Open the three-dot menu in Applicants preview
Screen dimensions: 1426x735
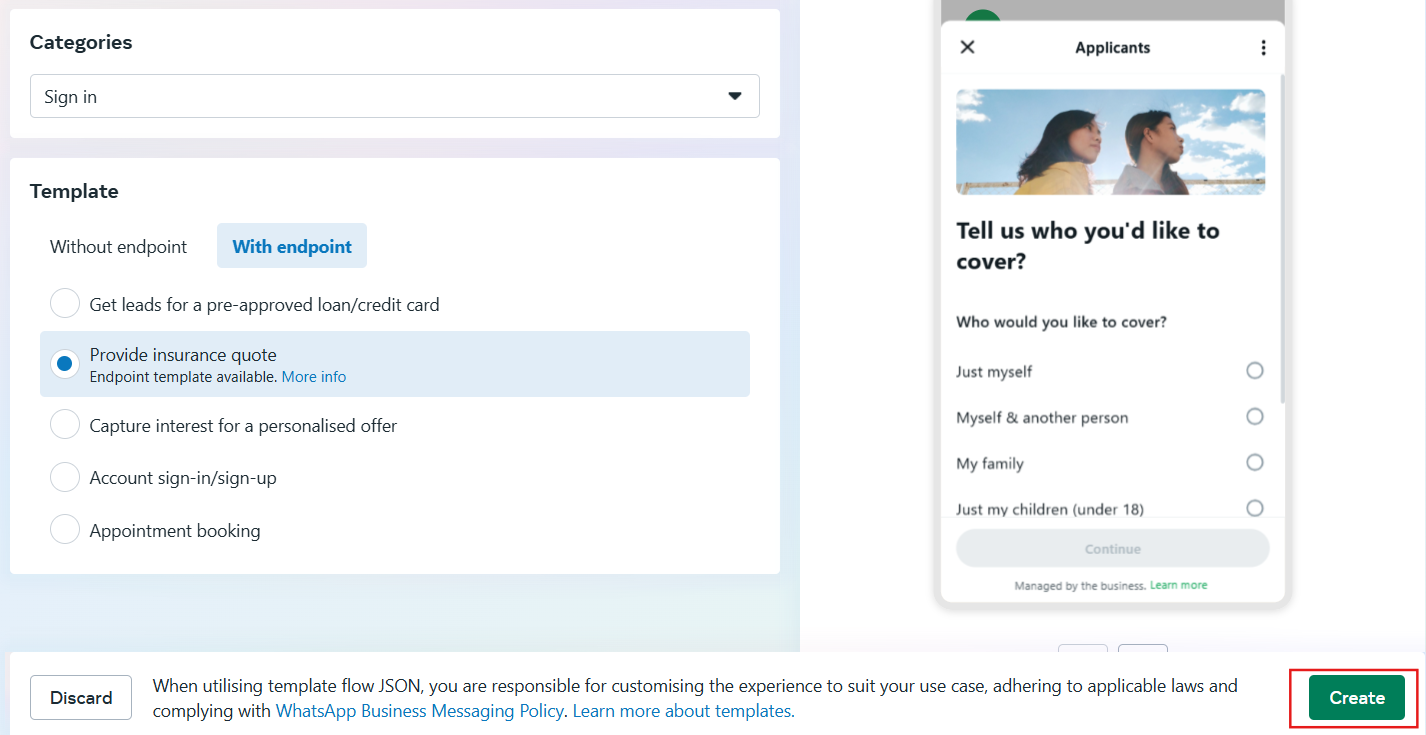pyautogui.click(x=1263, y=47)
